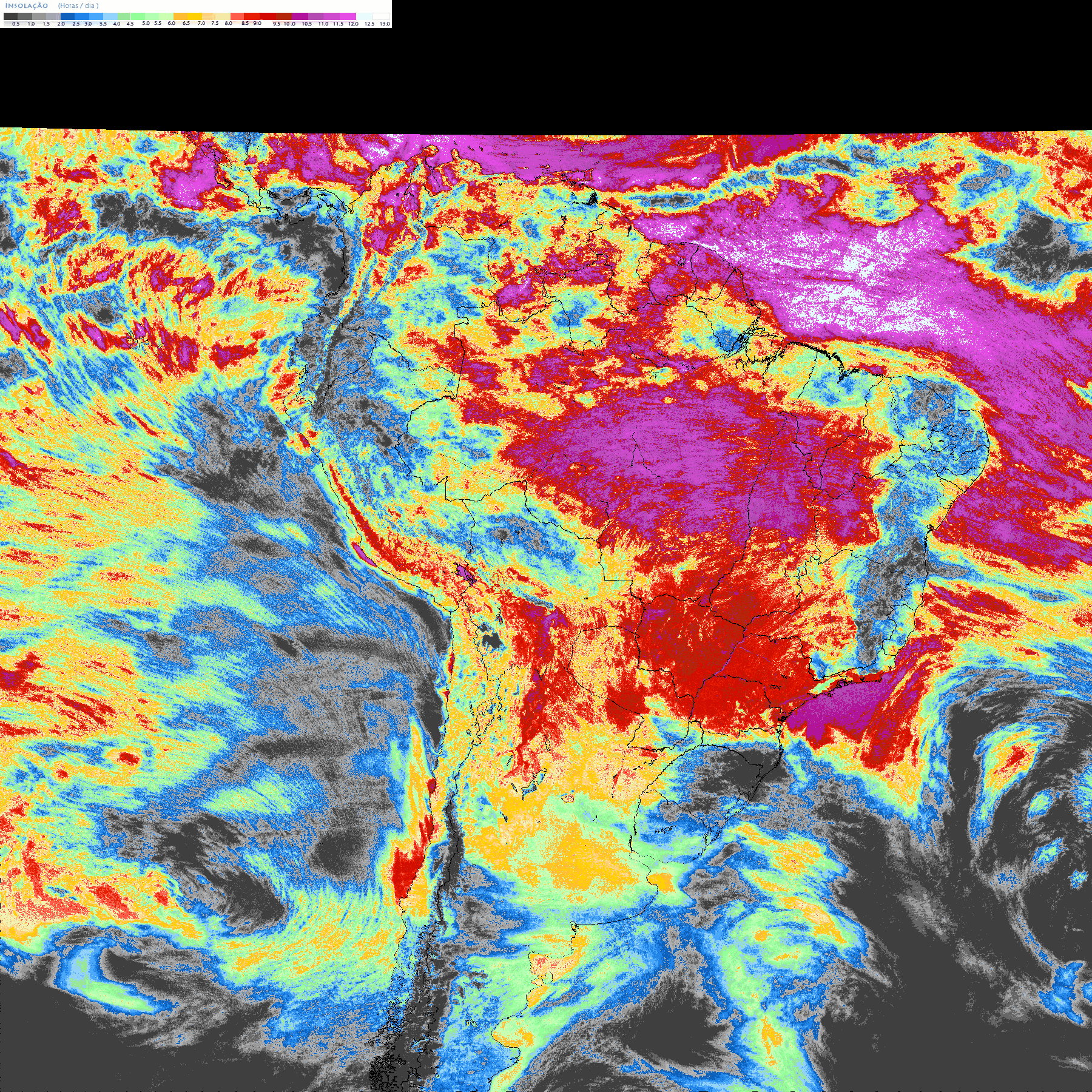Click the '4.0' legend value
Image resolution: width=1092 pixels, height=1092 pixels.
click(x=116, y=24)
